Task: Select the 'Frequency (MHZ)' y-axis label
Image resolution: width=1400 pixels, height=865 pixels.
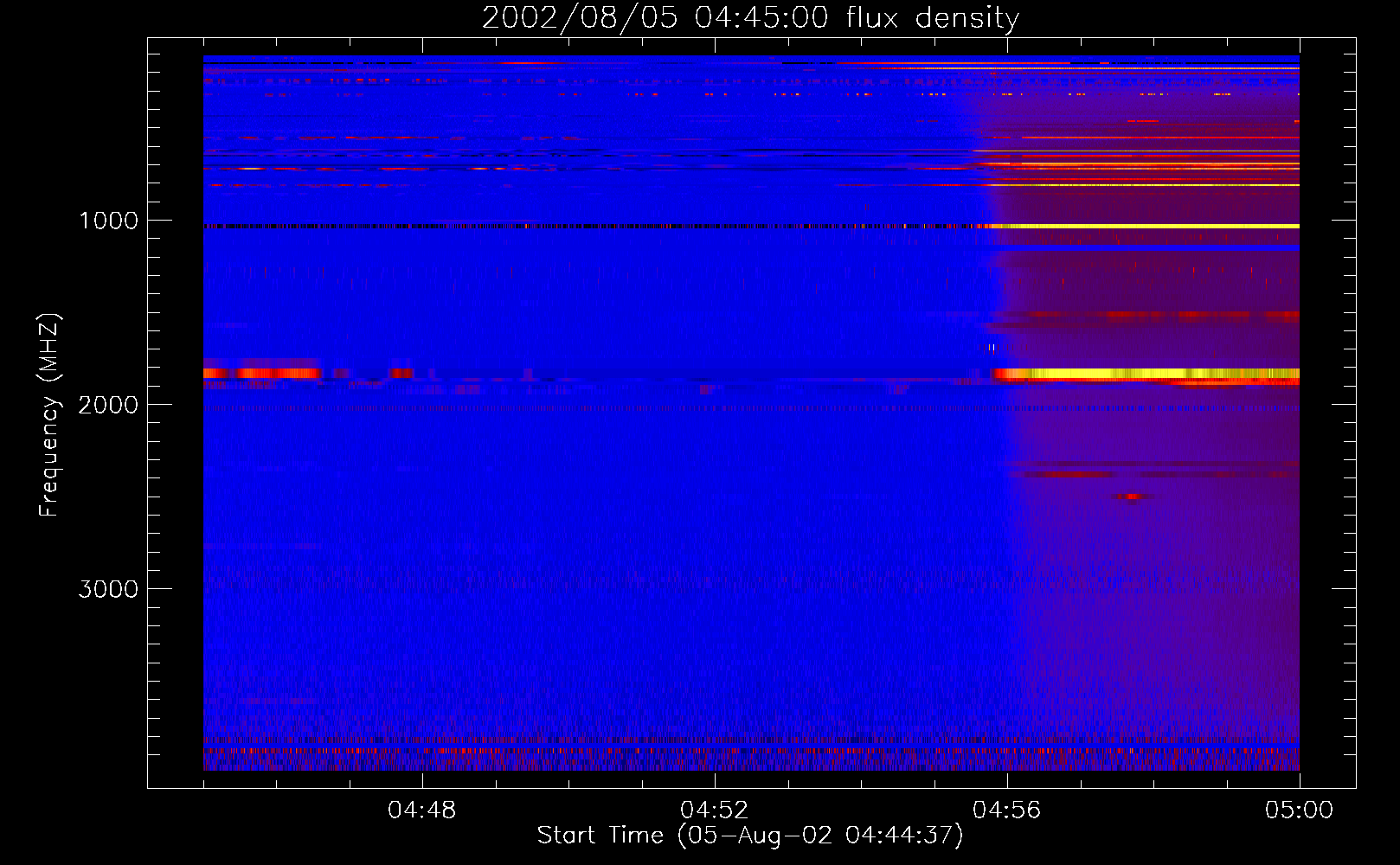Action: 49,415
